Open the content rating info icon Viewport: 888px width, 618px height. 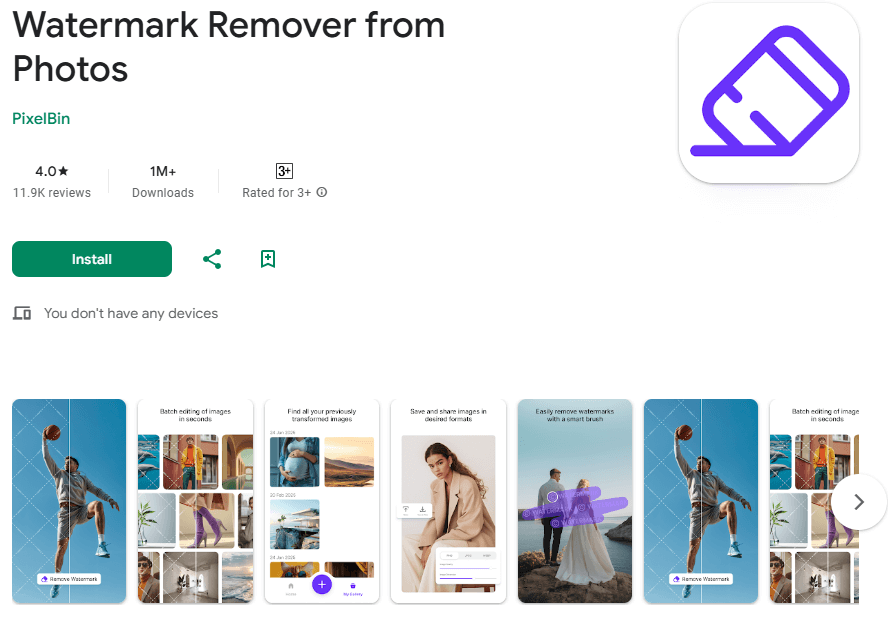(322, 192)
